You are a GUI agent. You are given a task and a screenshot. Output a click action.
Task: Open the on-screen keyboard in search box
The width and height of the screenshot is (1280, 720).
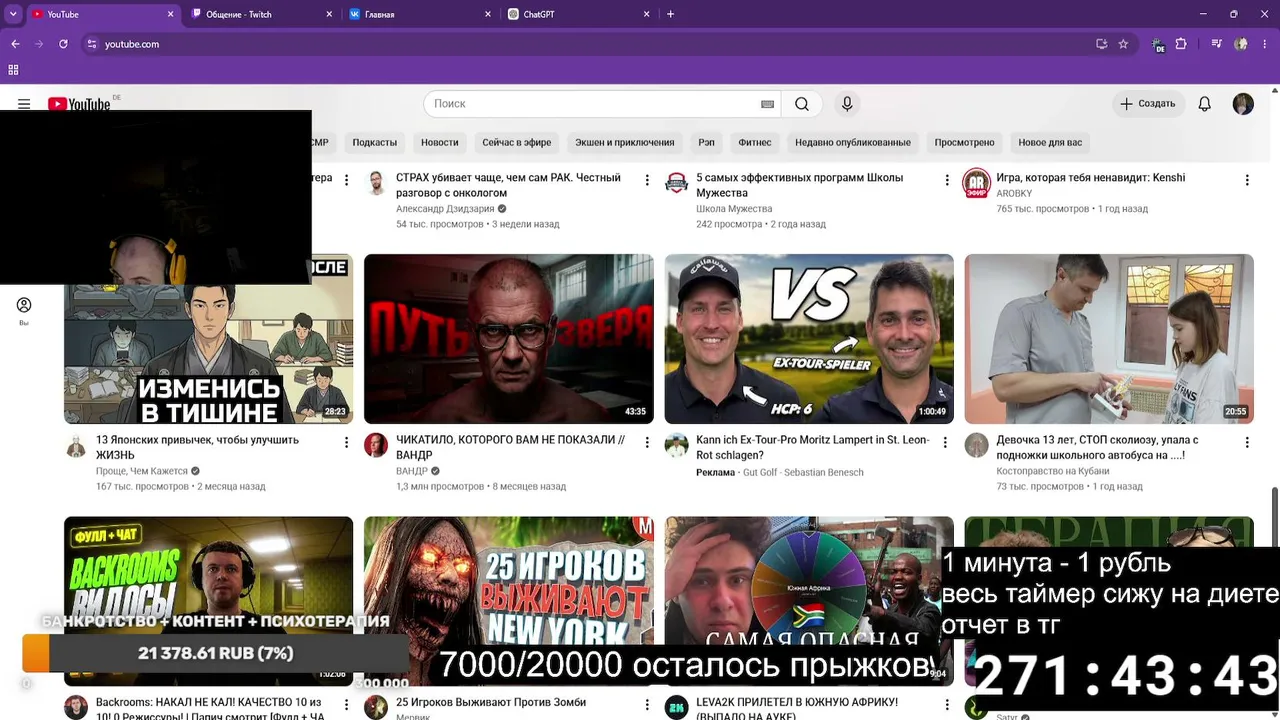[x=767, y=104]
